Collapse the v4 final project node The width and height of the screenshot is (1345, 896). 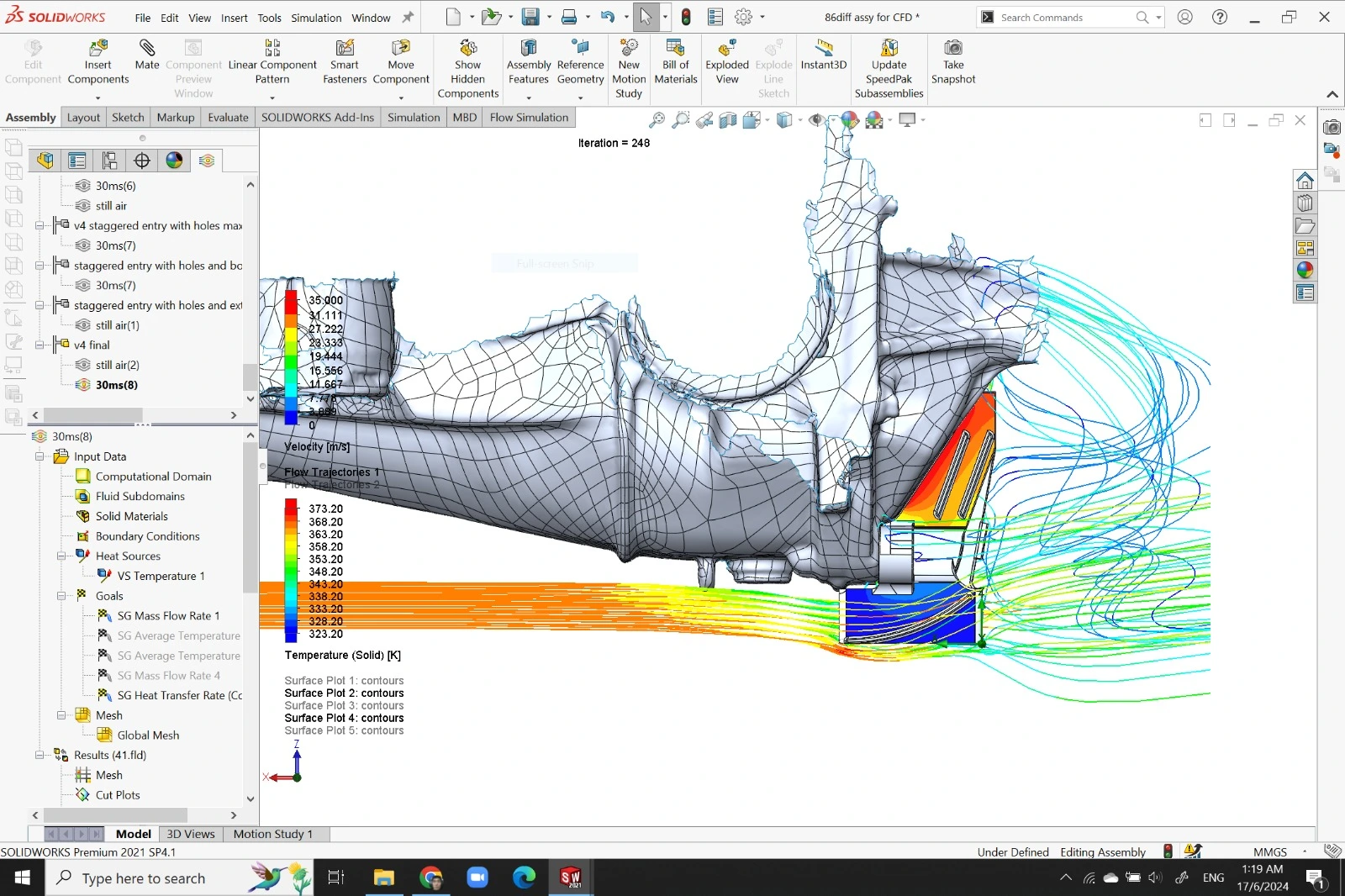pyautogui.click(x=40, y=345)
